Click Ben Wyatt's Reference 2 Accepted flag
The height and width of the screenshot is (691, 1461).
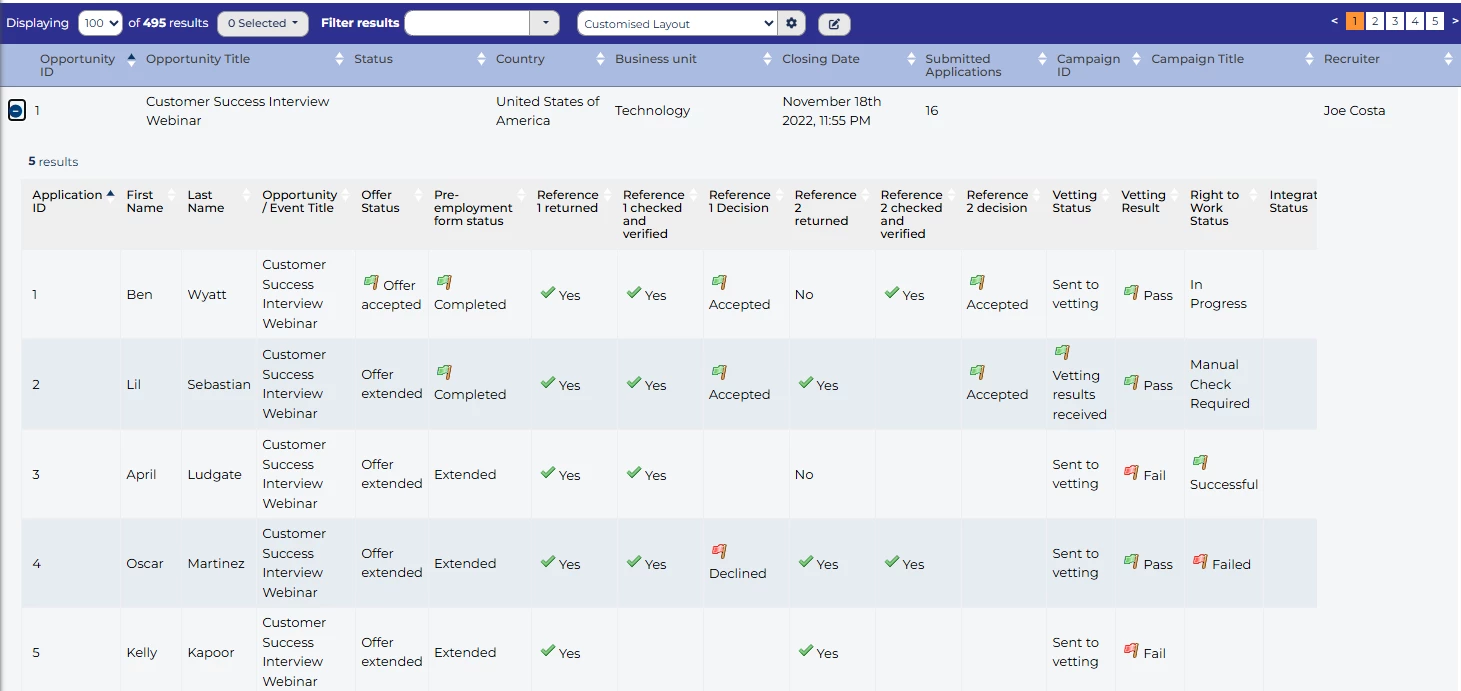pyautogui.click(x=977, y=283)
